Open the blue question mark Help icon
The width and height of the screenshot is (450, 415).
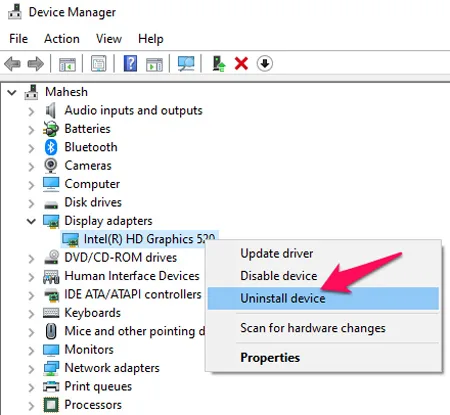click(130, 63)
